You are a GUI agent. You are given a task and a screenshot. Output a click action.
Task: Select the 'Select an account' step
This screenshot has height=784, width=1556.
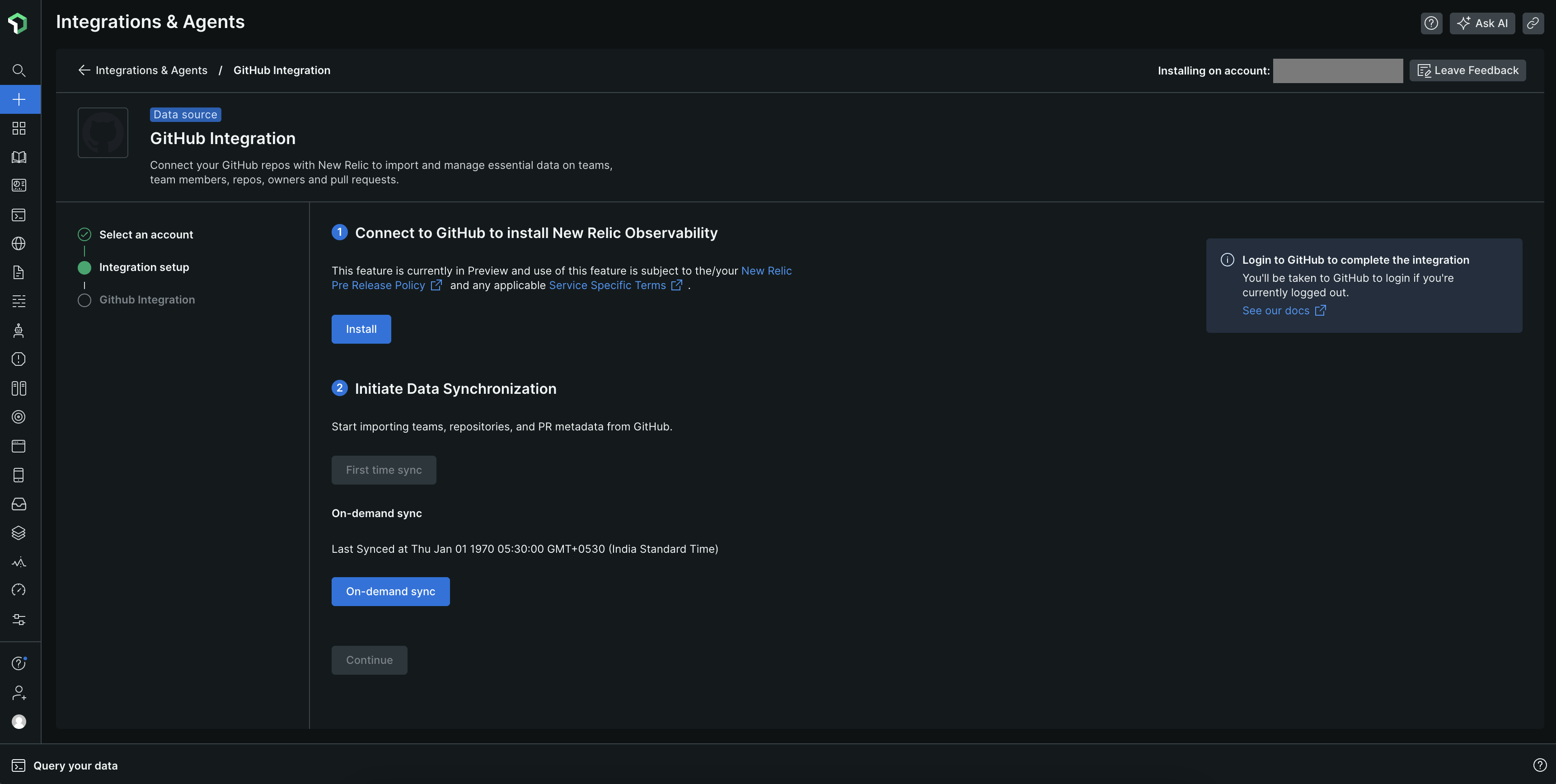pos(146,234)
